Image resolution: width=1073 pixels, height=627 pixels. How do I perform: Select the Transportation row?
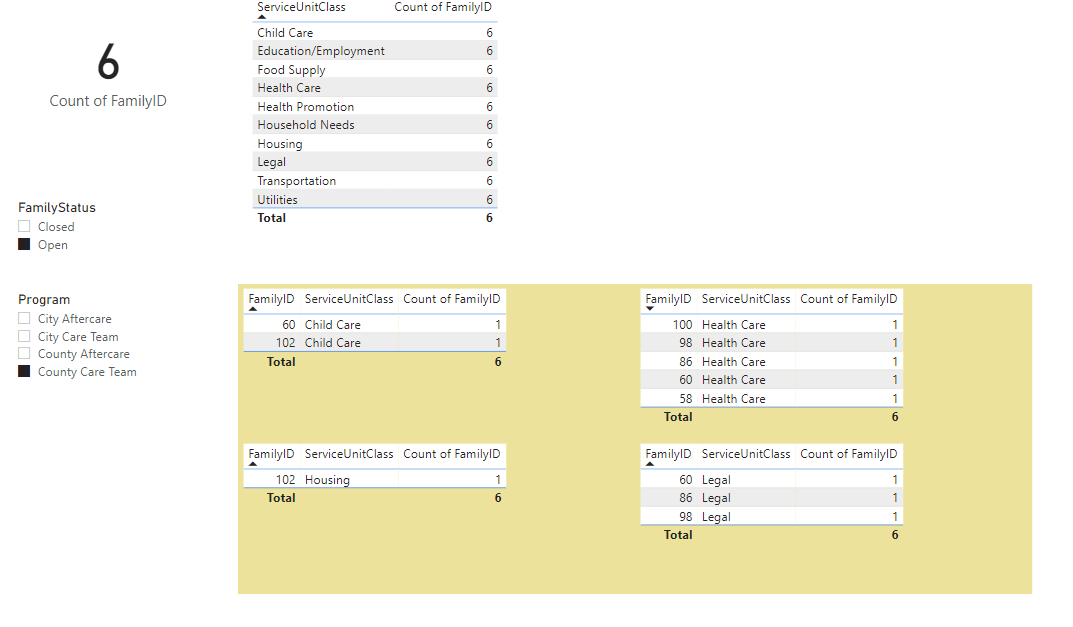[x=375, y=181]
